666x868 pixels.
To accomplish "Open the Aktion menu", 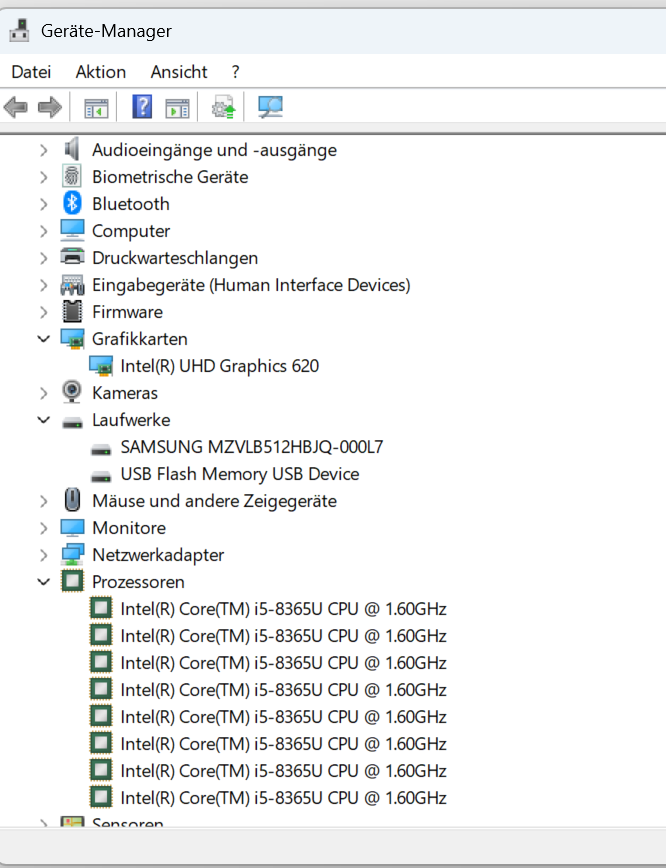I will click(x=101, y=72).
